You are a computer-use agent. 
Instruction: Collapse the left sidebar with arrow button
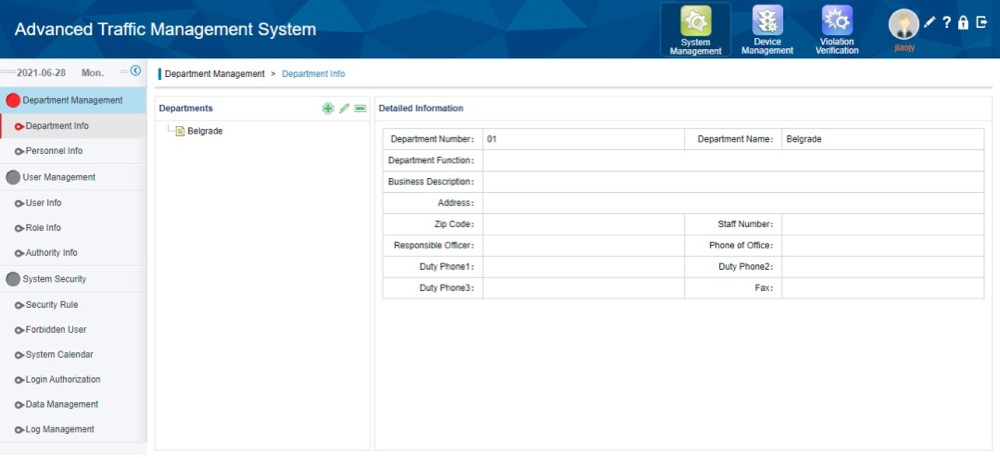coord(136,71)
